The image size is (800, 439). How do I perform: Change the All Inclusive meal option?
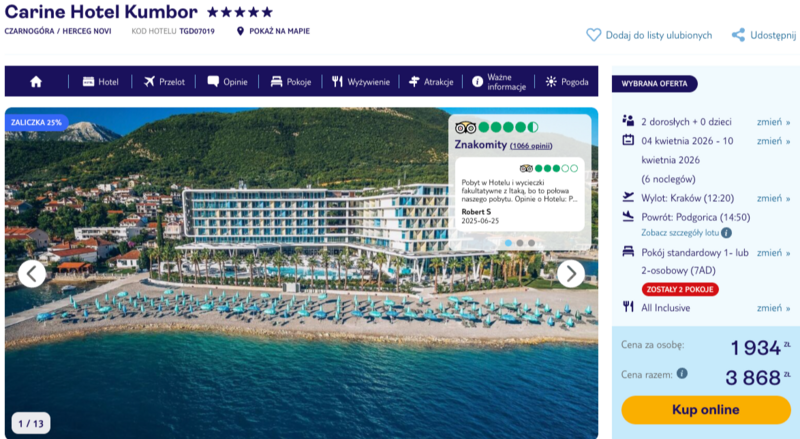click(x=773, y=308)
